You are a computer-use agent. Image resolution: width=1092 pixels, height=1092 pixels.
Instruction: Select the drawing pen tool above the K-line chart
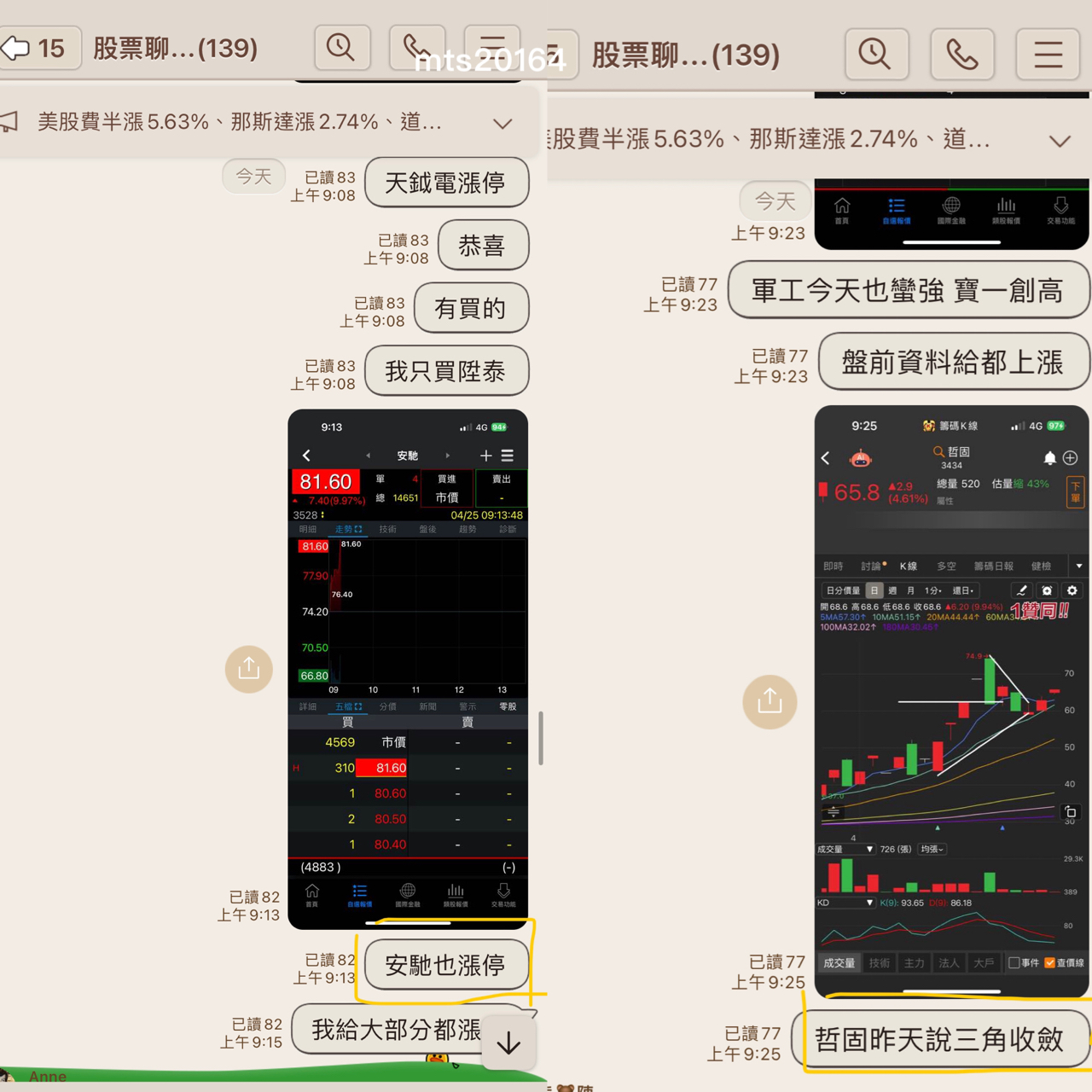coord(1021,590)
